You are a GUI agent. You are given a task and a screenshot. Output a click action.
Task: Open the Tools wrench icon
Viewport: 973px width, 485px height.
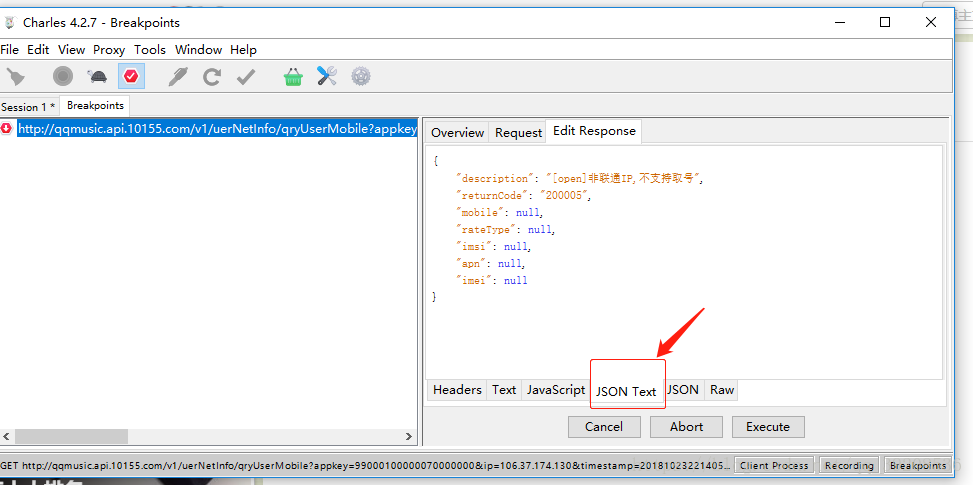[327, 76]
